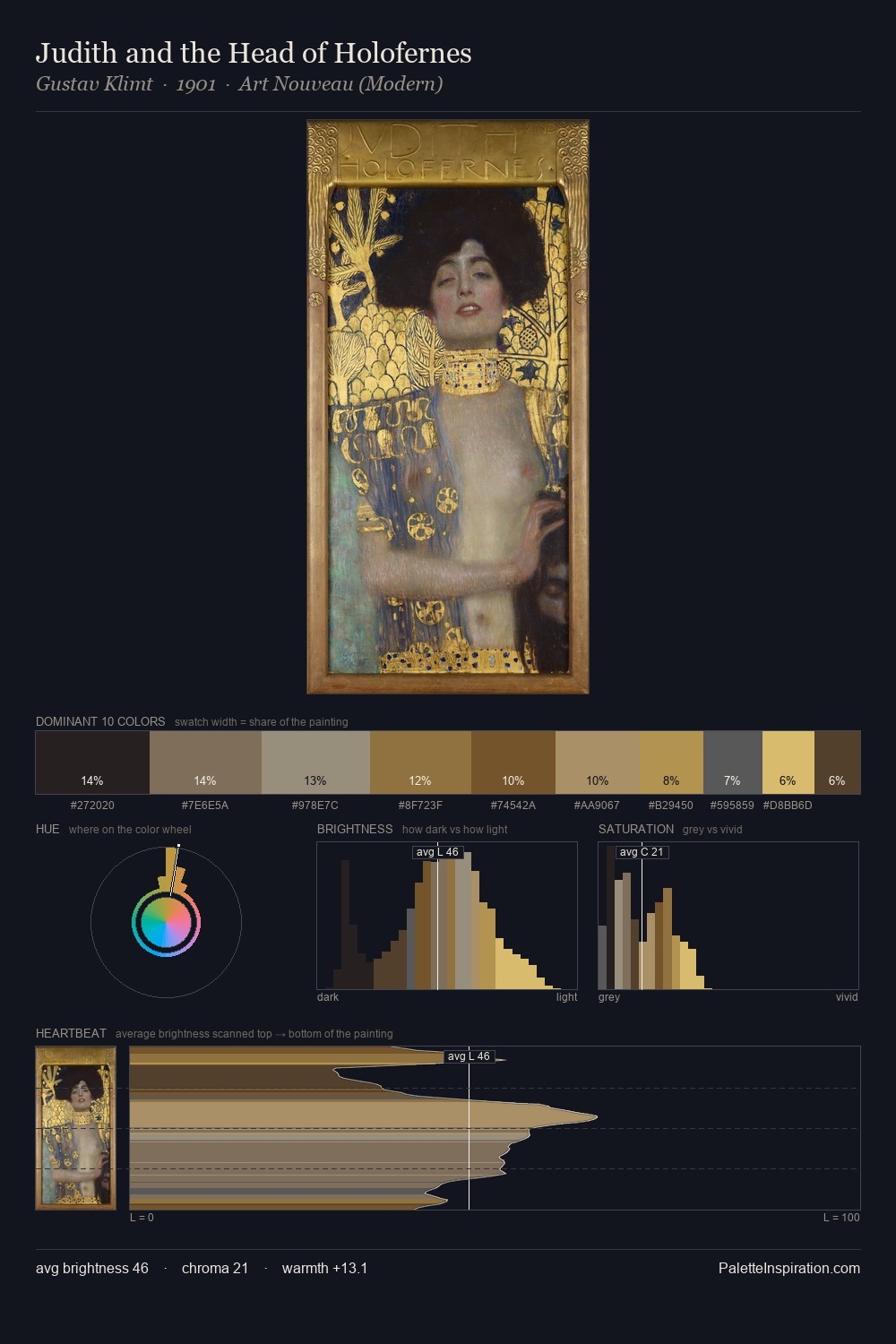
Task: Click avg L 46 label in heartbeat chart
Action: [x=469, y=1056]
